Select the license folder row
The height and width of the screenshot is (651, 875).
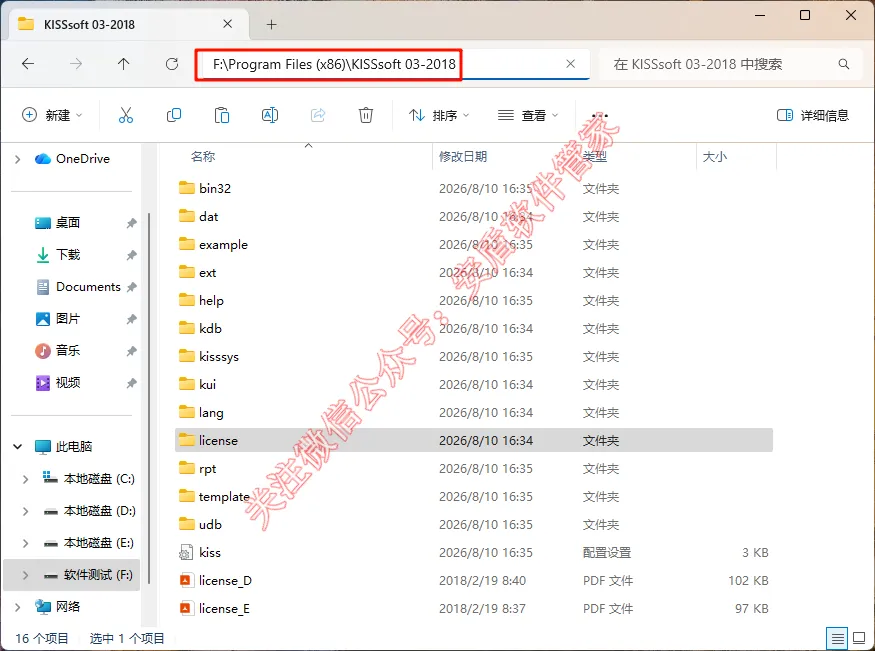[x=473, y=441]
